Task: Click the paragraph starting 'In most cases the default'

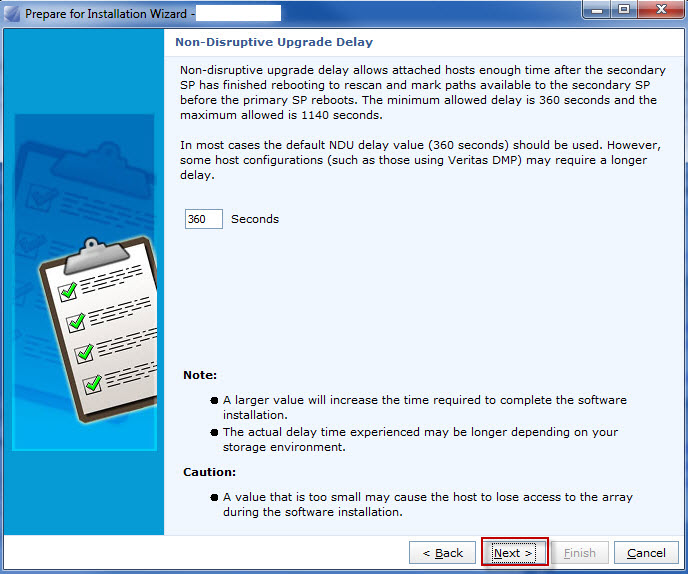Action: [x=420, y=160]
